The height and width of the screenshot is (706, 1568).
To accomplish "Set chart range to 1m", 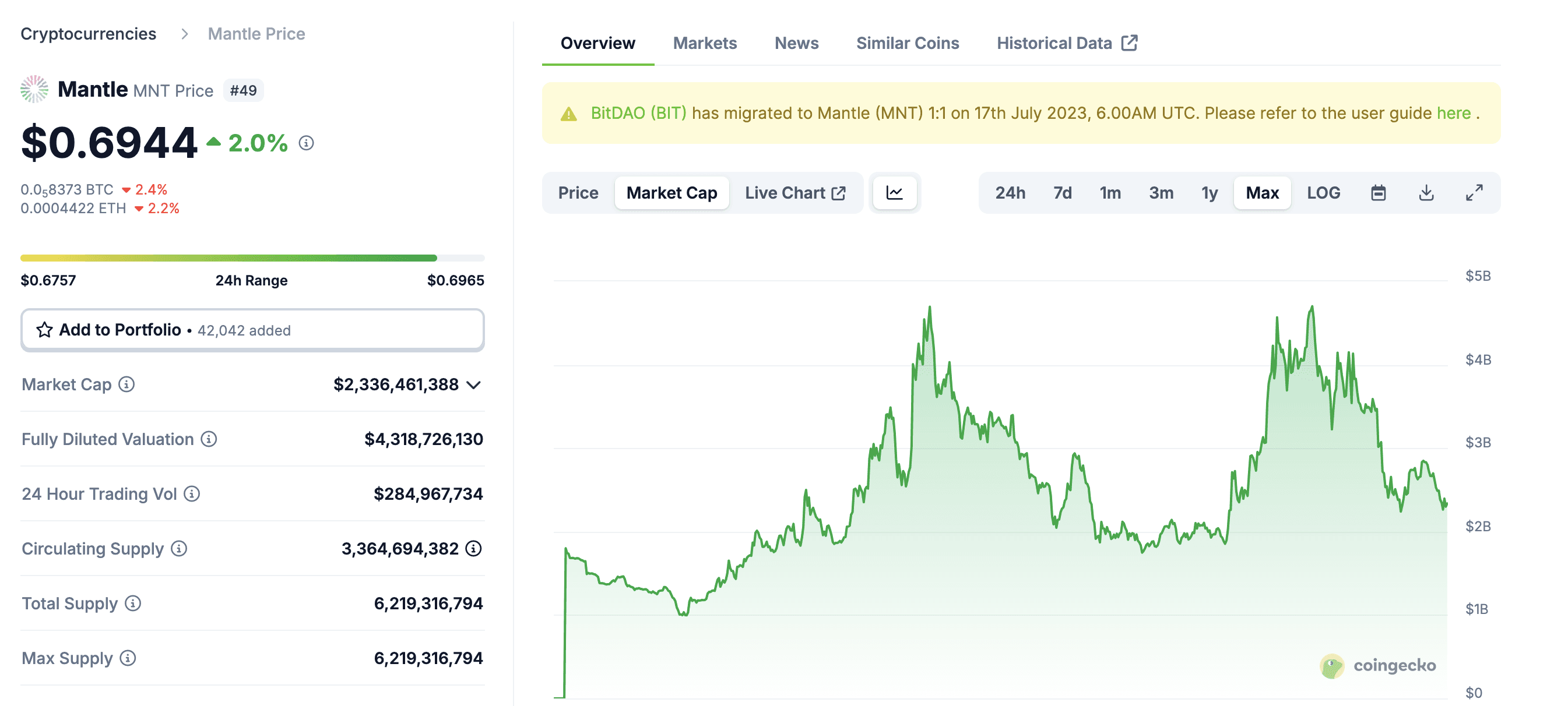I will (1110, 193).
